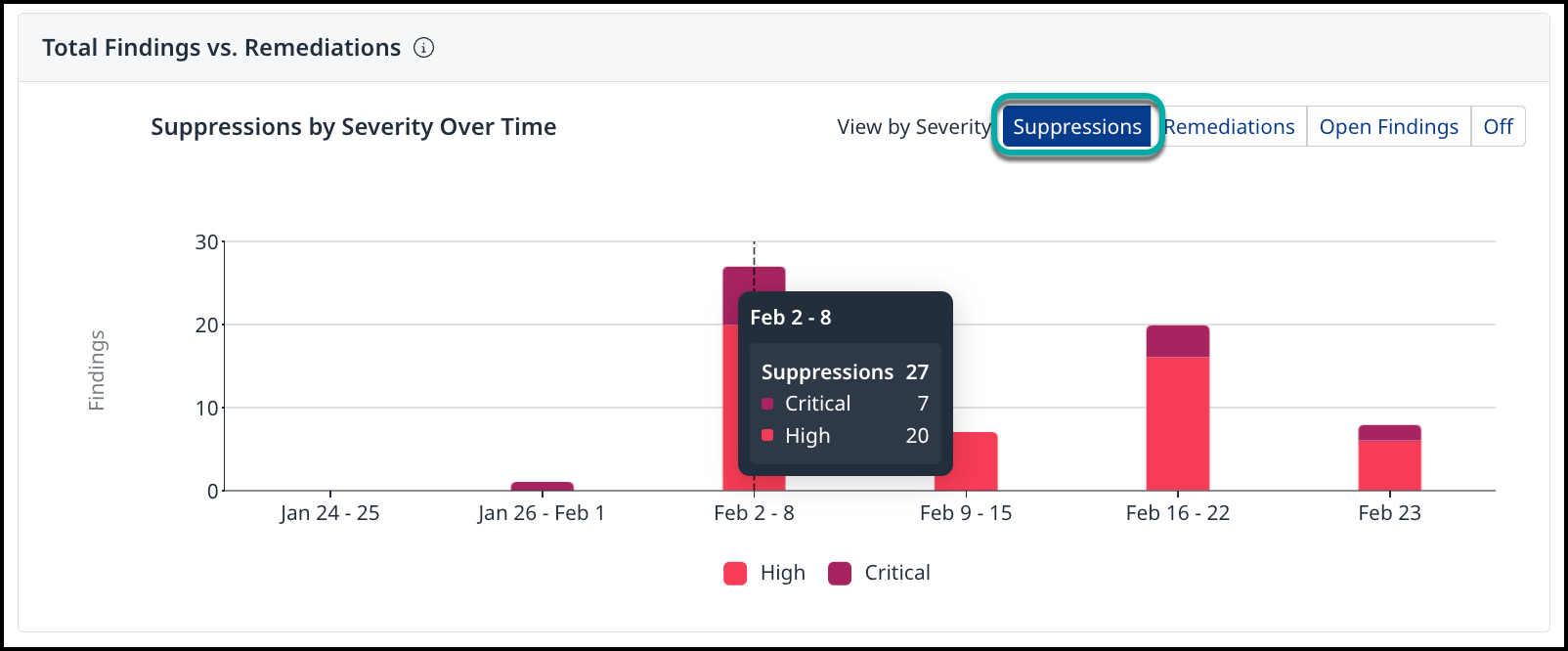The image size is (1568, 651).
Task: Click the High marker icon in tooltip
Action: [767, 436]
